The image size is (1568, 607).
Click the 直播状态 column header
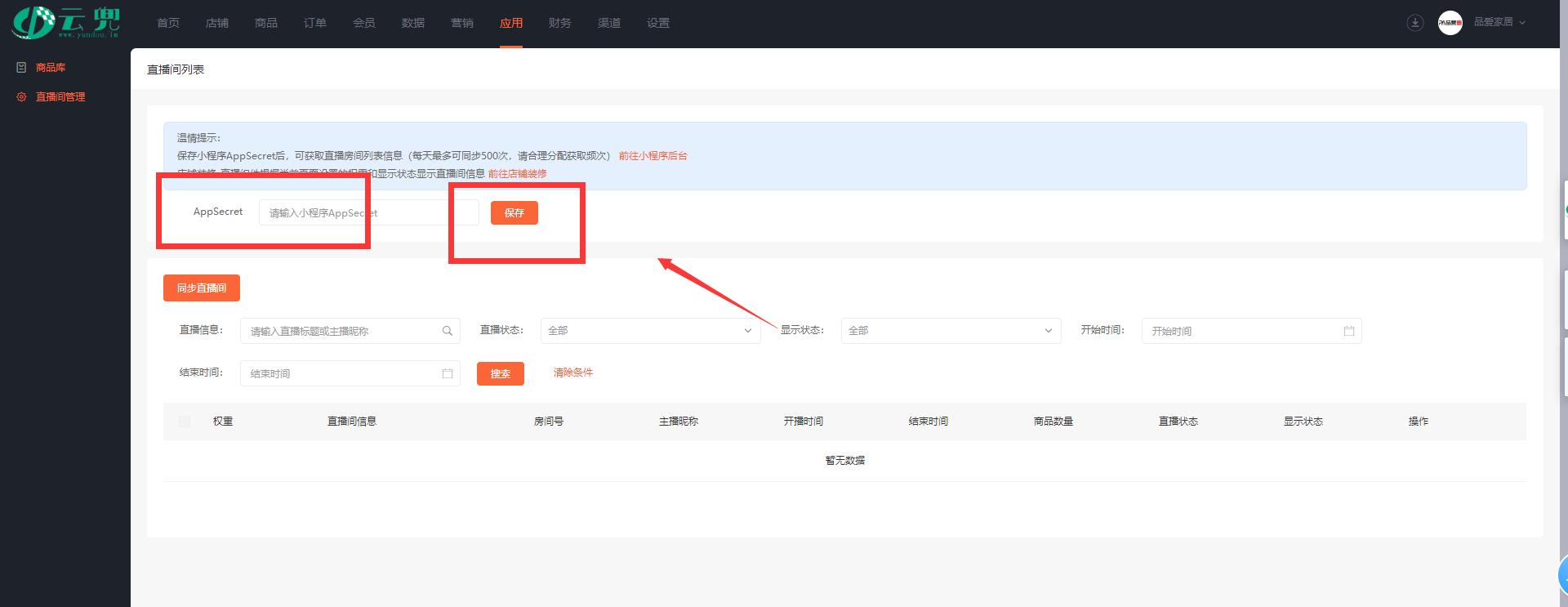[1178, 422]
